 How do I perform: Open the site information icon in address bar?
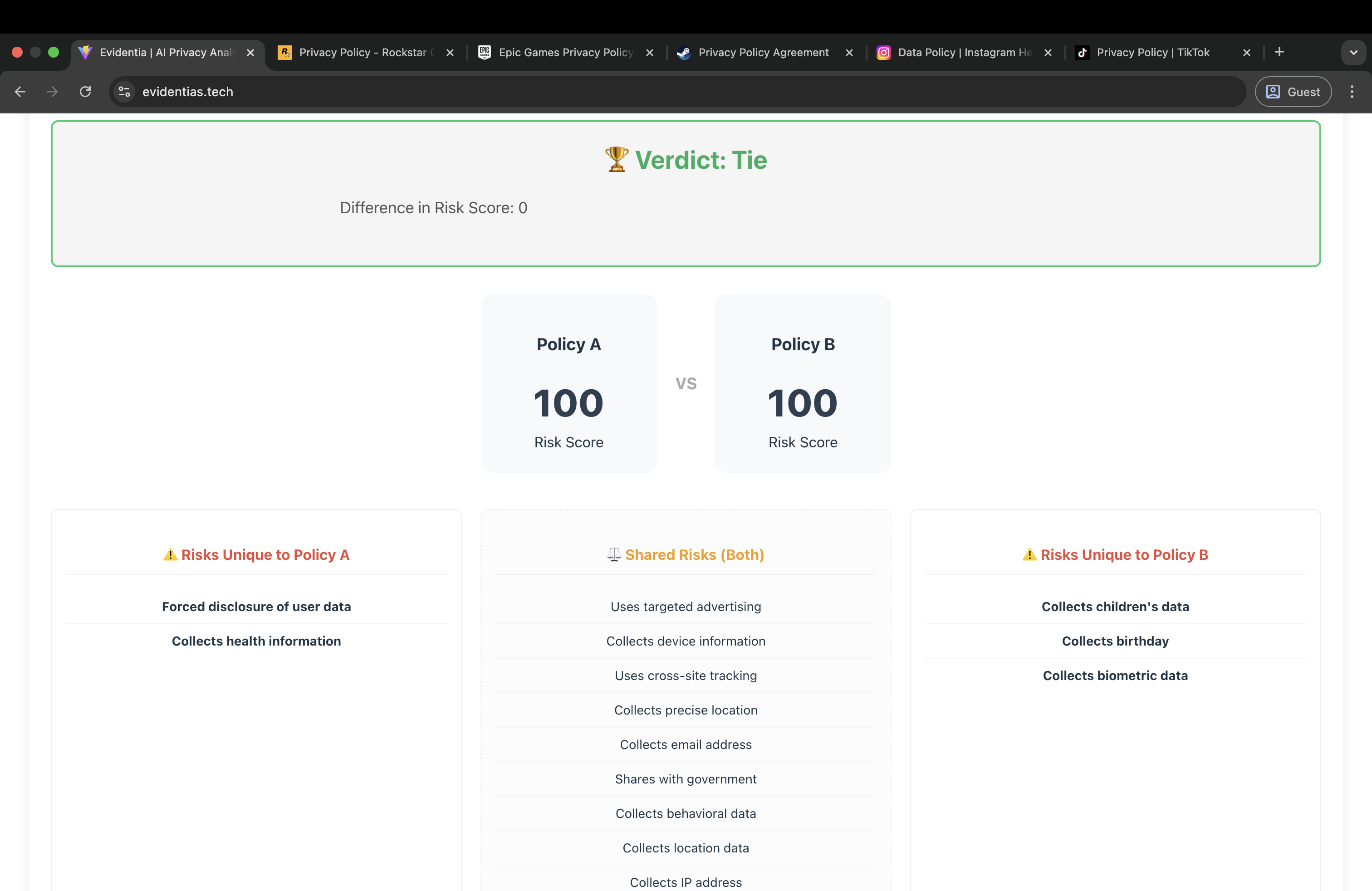point(124,92)
